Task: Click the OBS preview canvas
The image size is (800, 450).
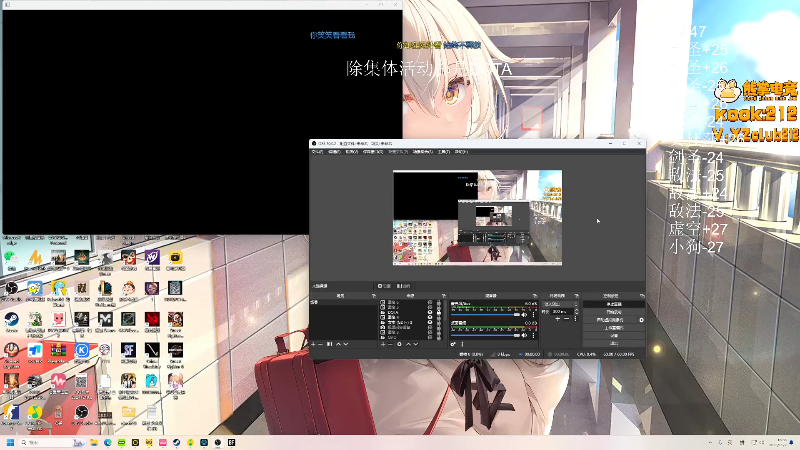Action: pyautogui.click(x=478, y=218)
